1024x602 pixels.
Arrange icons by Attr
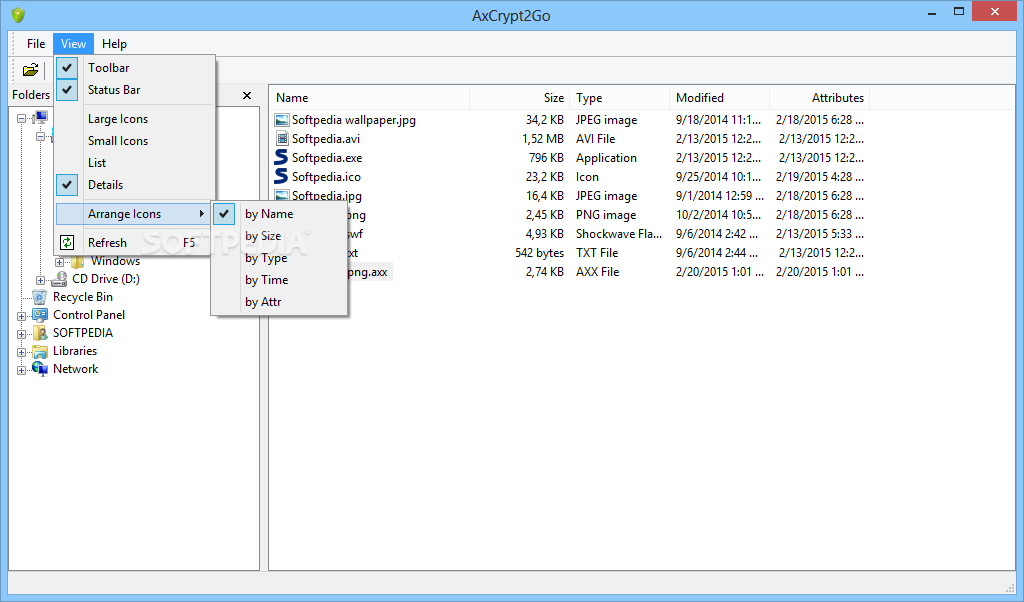[279, 302]
